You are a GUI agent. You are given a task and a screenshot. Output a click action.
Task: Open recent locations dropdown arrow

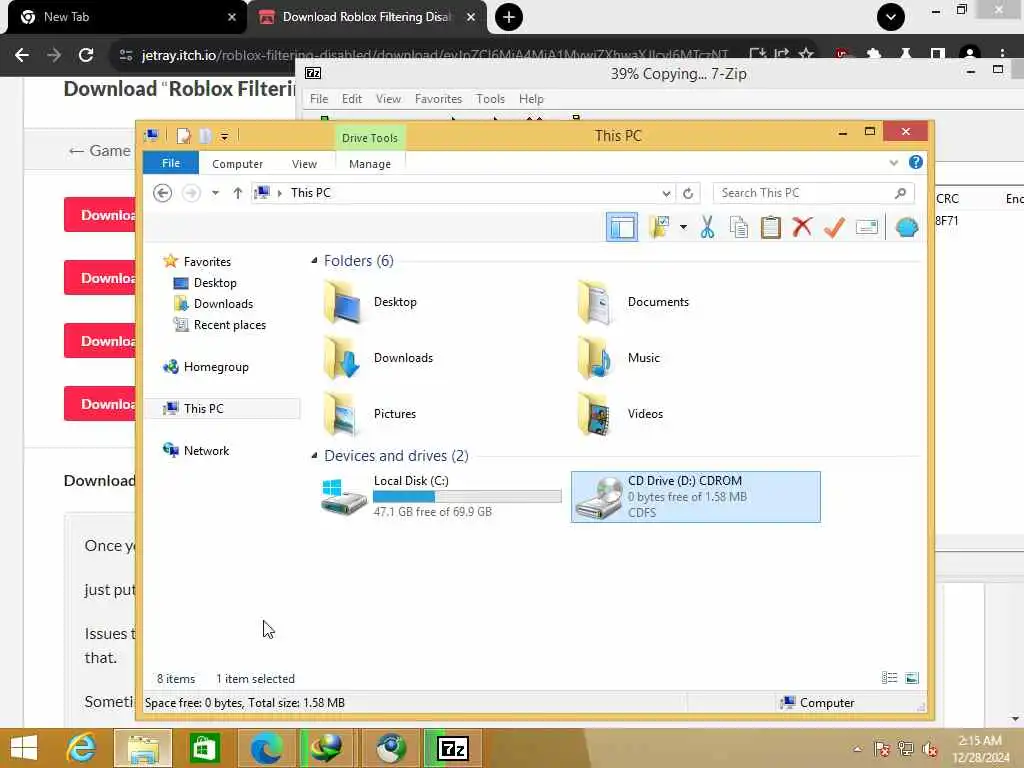pos(215,193)
